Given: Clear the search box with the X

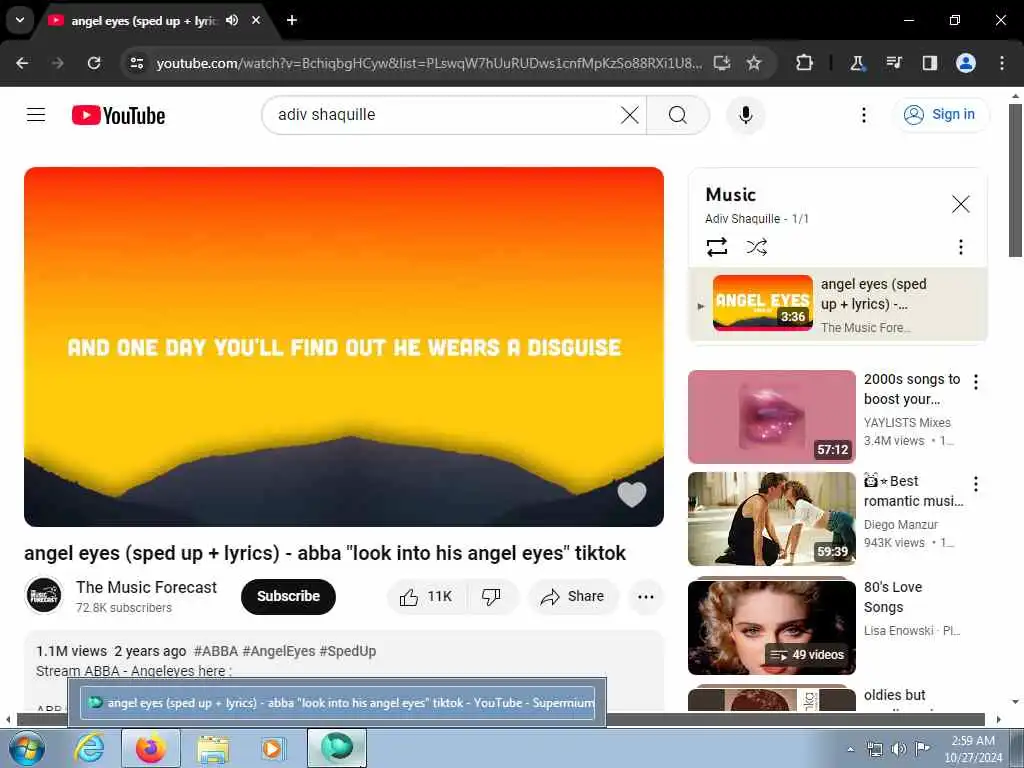Looking at the screenshot, I should pyautogui.click(x=630, y=115).
